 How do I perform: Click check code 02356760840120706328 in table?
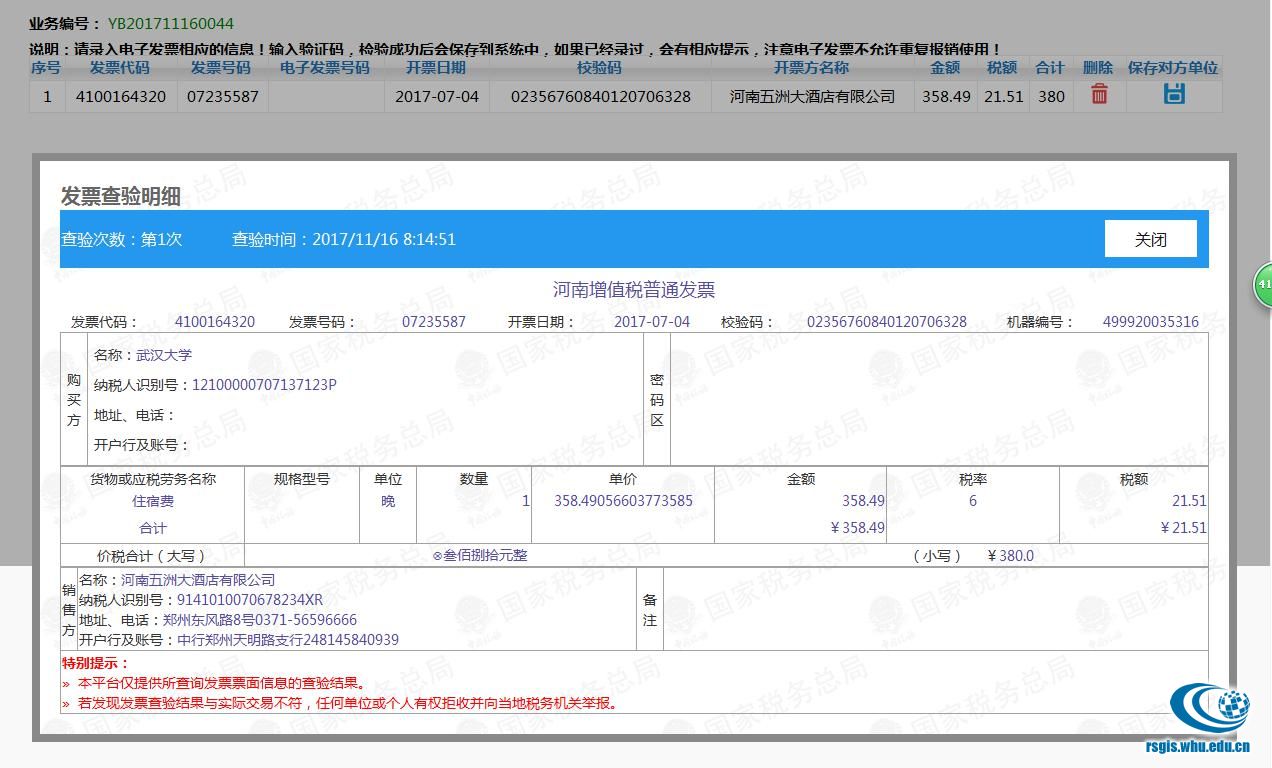[600, 96]
